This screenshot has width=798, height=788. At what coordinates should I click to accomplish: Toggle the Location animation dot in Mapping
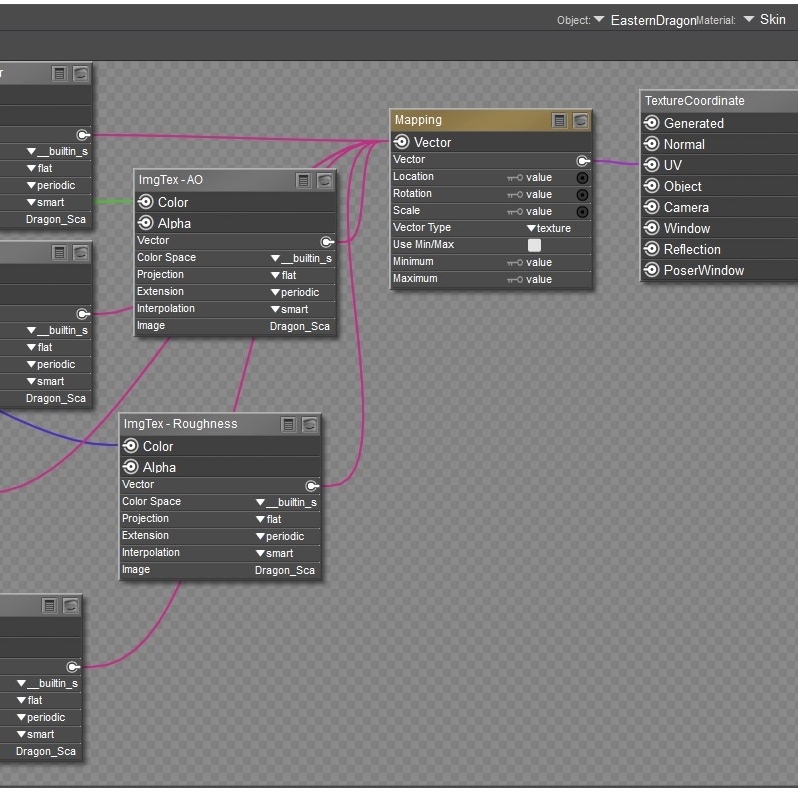[x=583, y=178]
